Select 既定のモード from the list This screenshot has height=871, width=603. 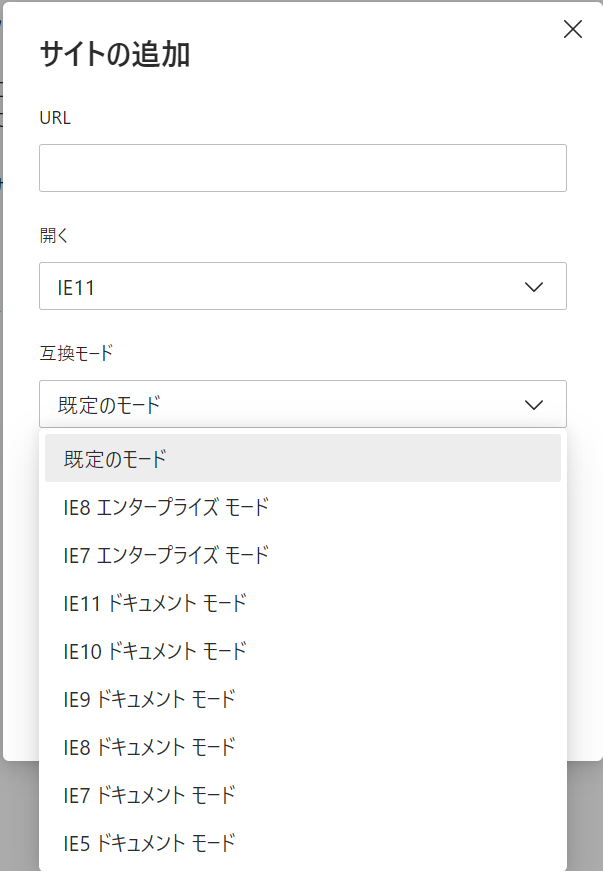click(302, 459)
